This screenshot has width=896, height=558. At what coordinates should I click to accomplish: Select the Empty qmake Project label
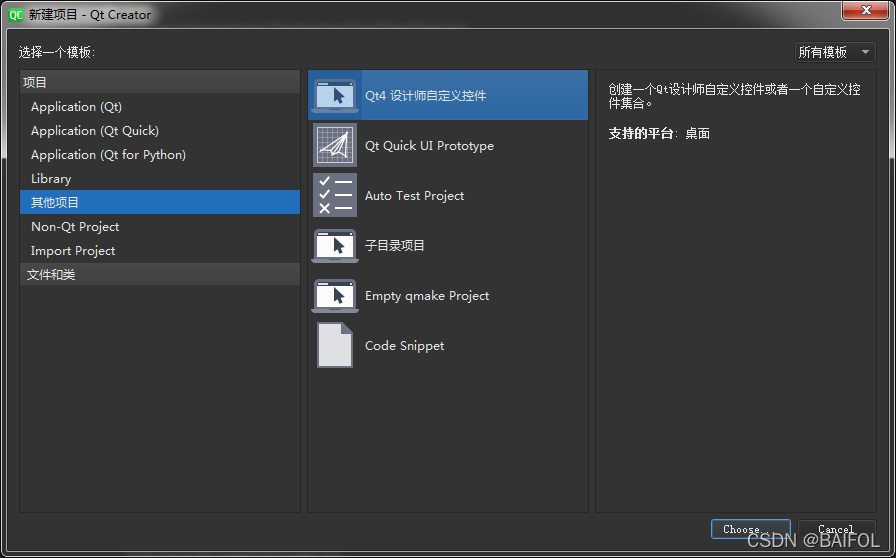point(427,296)
